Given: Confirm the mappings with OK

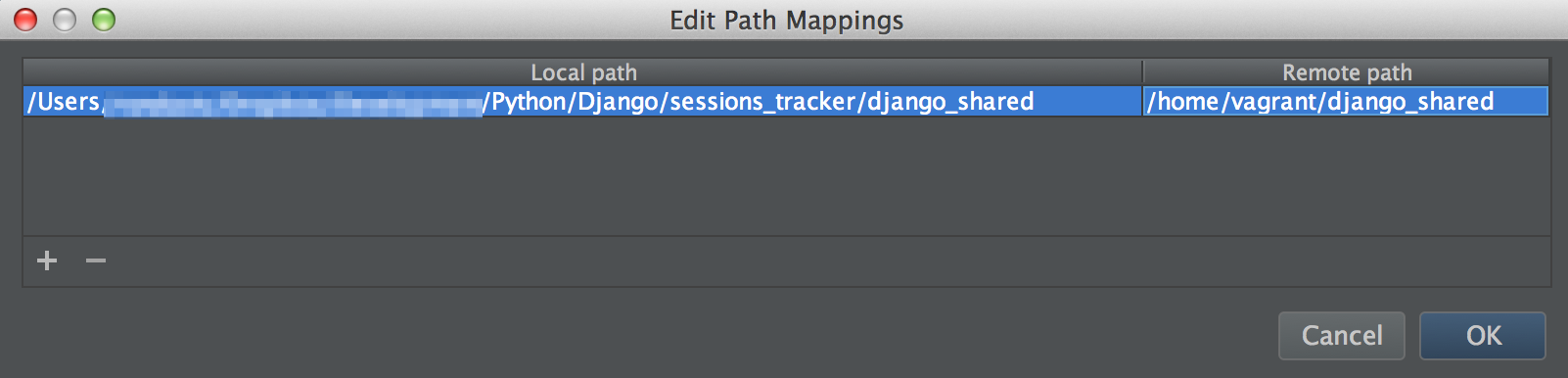Looking at the screenshot, I should point(1483,336).
